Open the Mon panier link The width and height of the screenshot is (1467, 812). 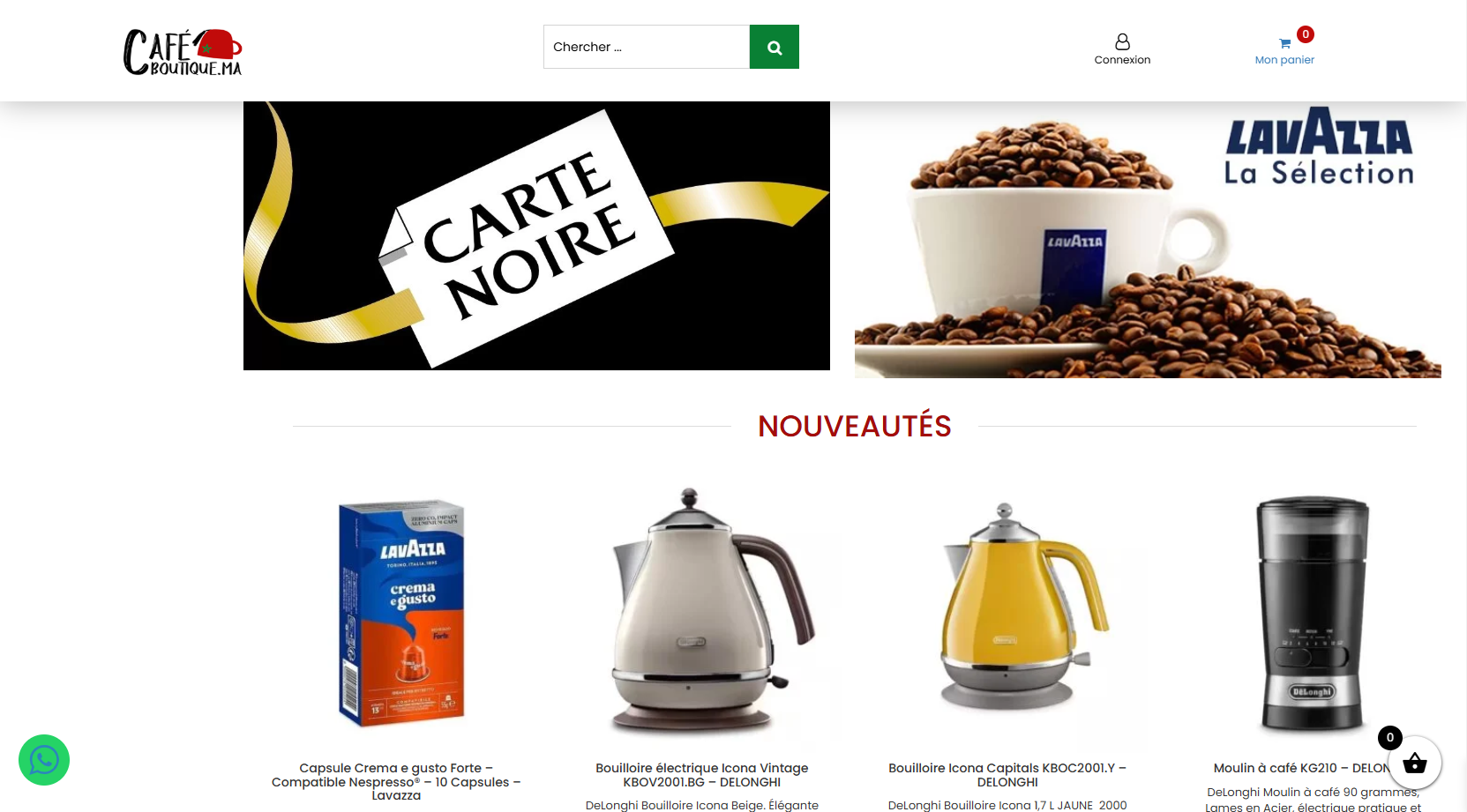point(1284,60)
